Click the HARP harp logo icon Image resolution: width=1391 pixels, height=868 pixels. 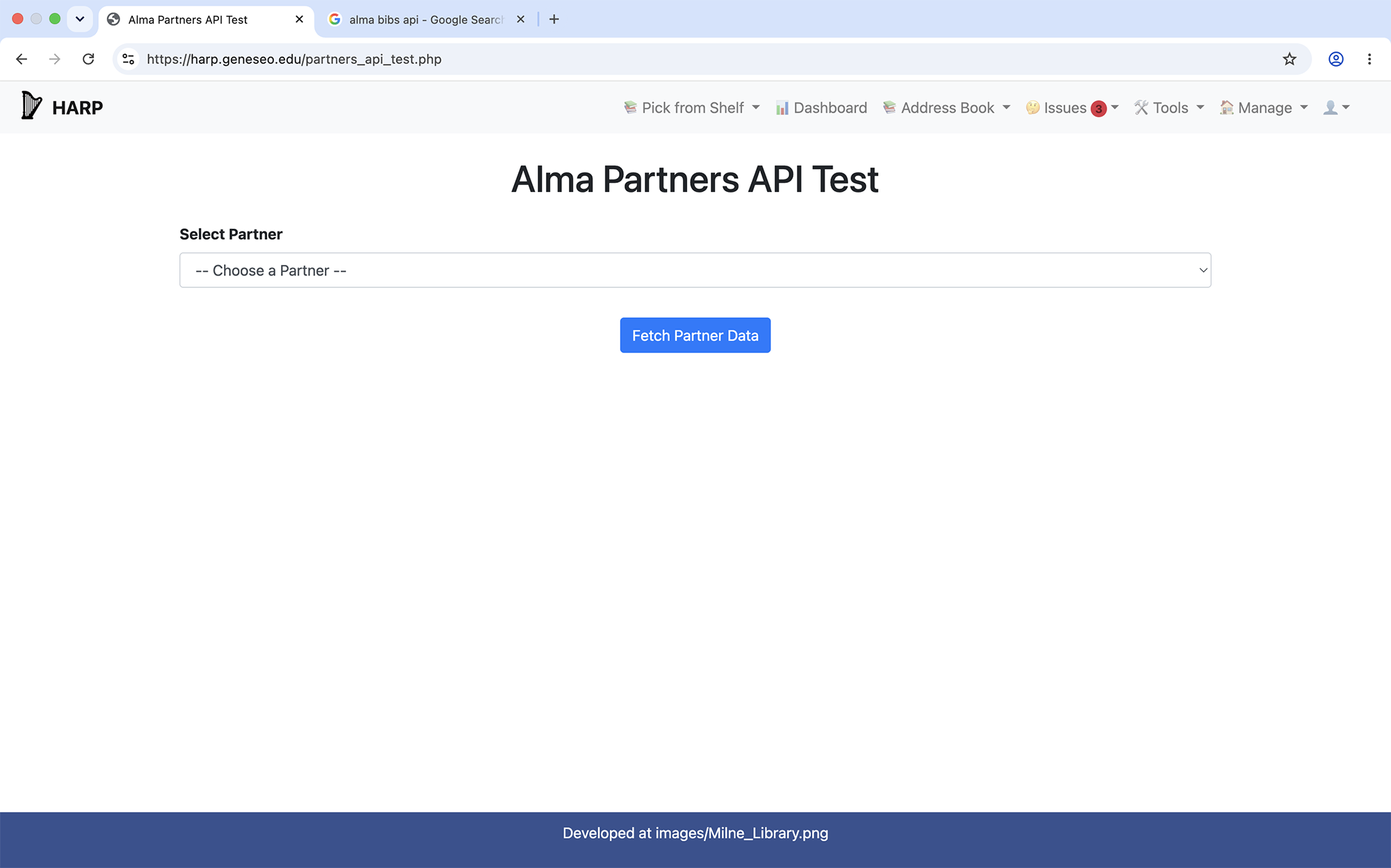pos(31,105)
